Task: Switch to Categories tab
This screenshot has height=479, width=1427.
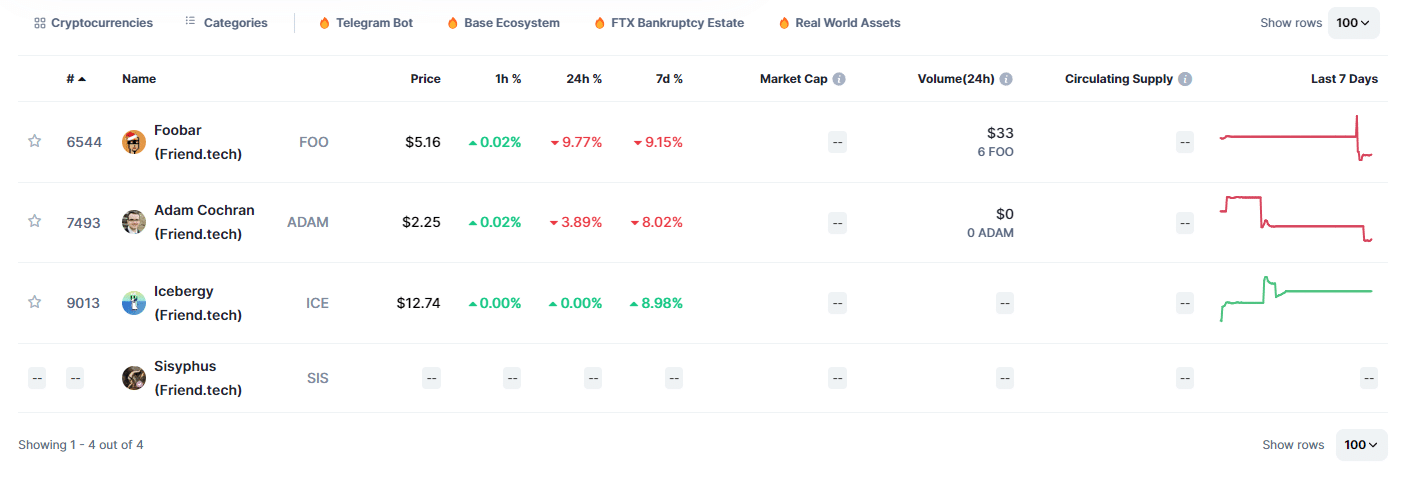Action: tap(226, 23)
